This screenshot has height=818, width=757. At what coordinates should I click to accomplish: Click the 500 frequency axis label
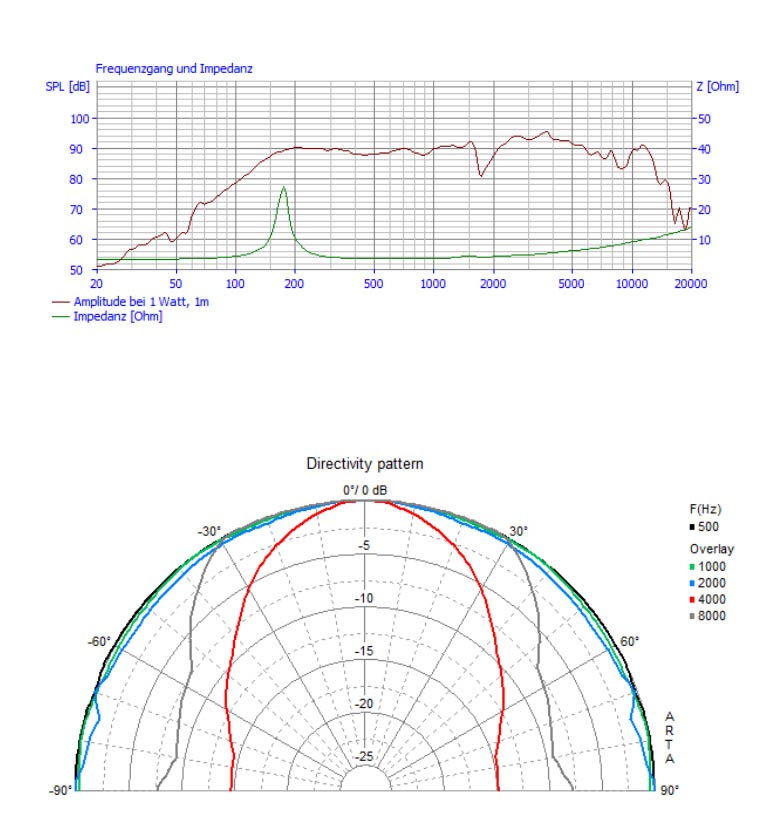tap(374, 284)
